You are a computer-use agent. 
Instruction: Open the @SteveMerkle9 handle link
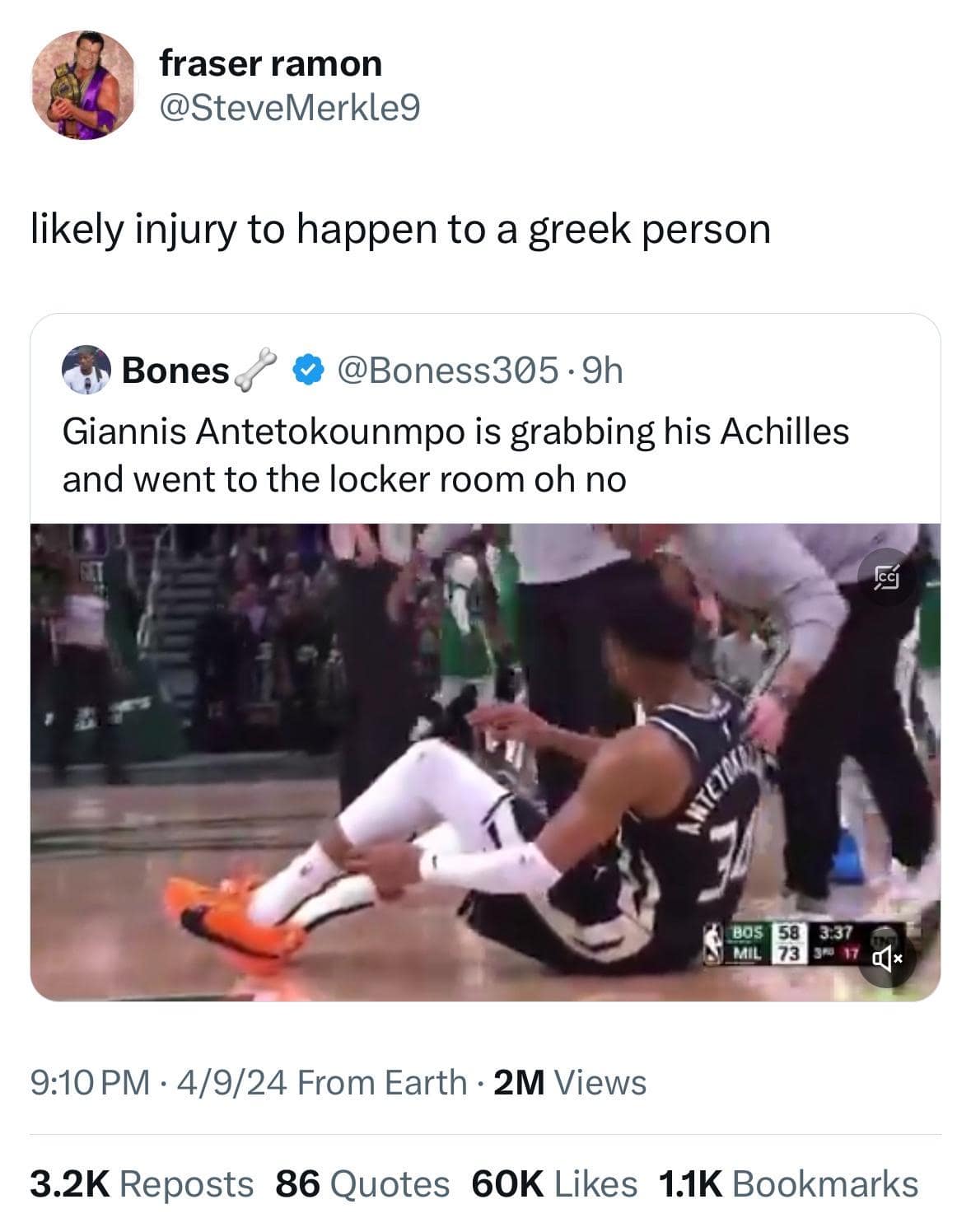[289, 108]
